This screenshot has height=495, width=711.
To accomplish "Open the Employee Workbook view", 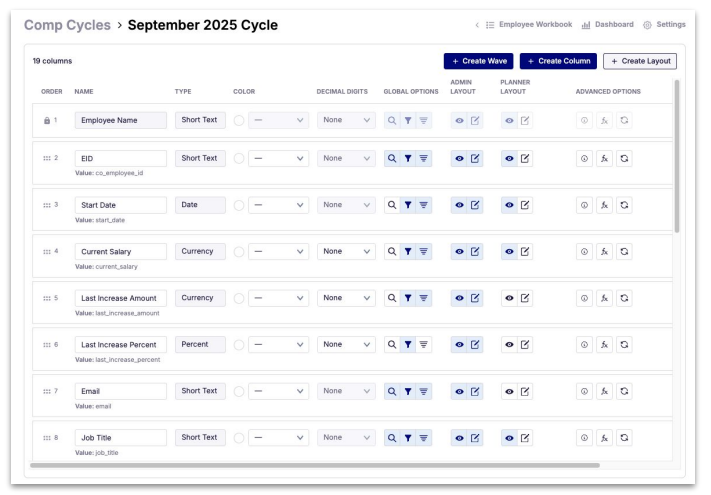I will (528, 25).
